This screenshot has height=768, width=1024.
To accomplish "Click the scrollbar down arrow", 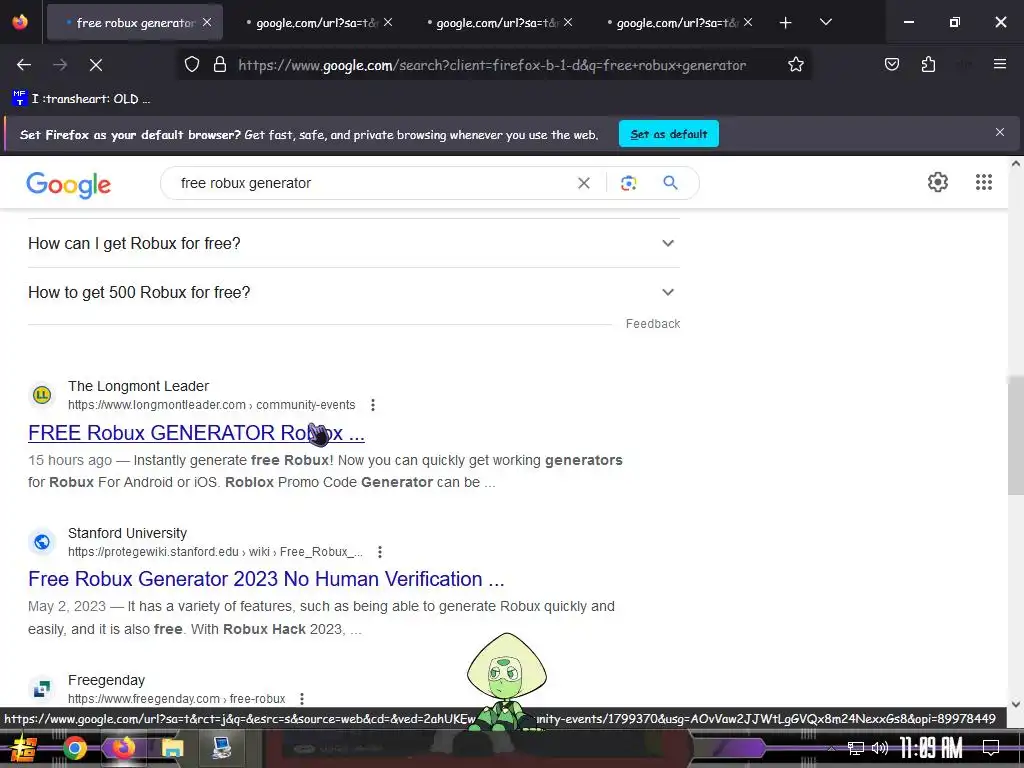I will pyautogui.click(x=1016, y=704).
